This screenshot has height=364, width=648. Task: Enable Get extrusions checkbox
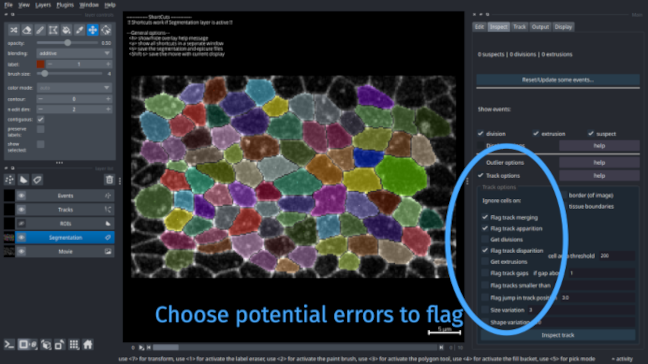pos(485,262)
